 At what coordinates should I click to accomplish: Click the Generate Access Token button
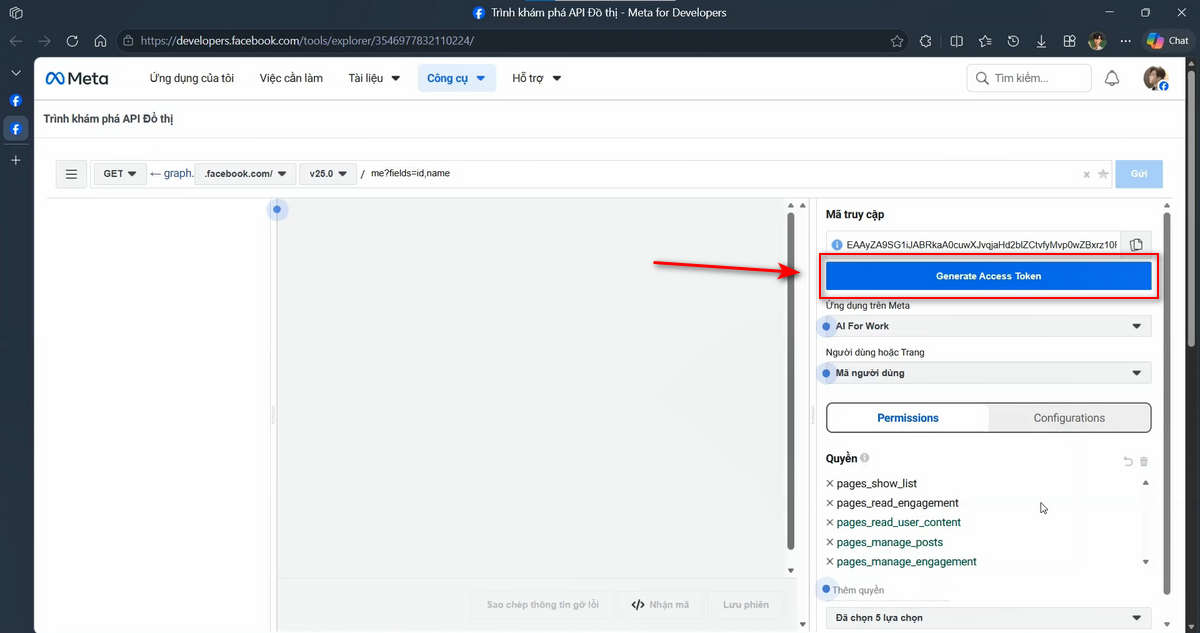[x=989, y=276]
